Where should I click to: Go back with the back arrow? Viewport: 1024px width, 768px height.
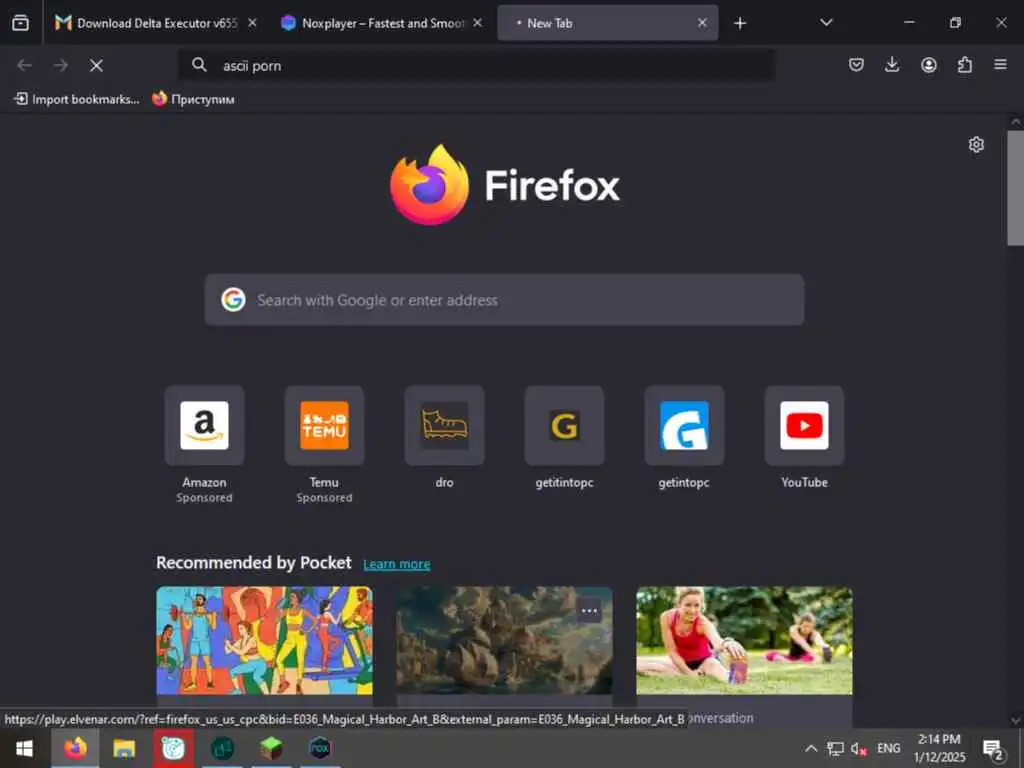pos(24,65)
